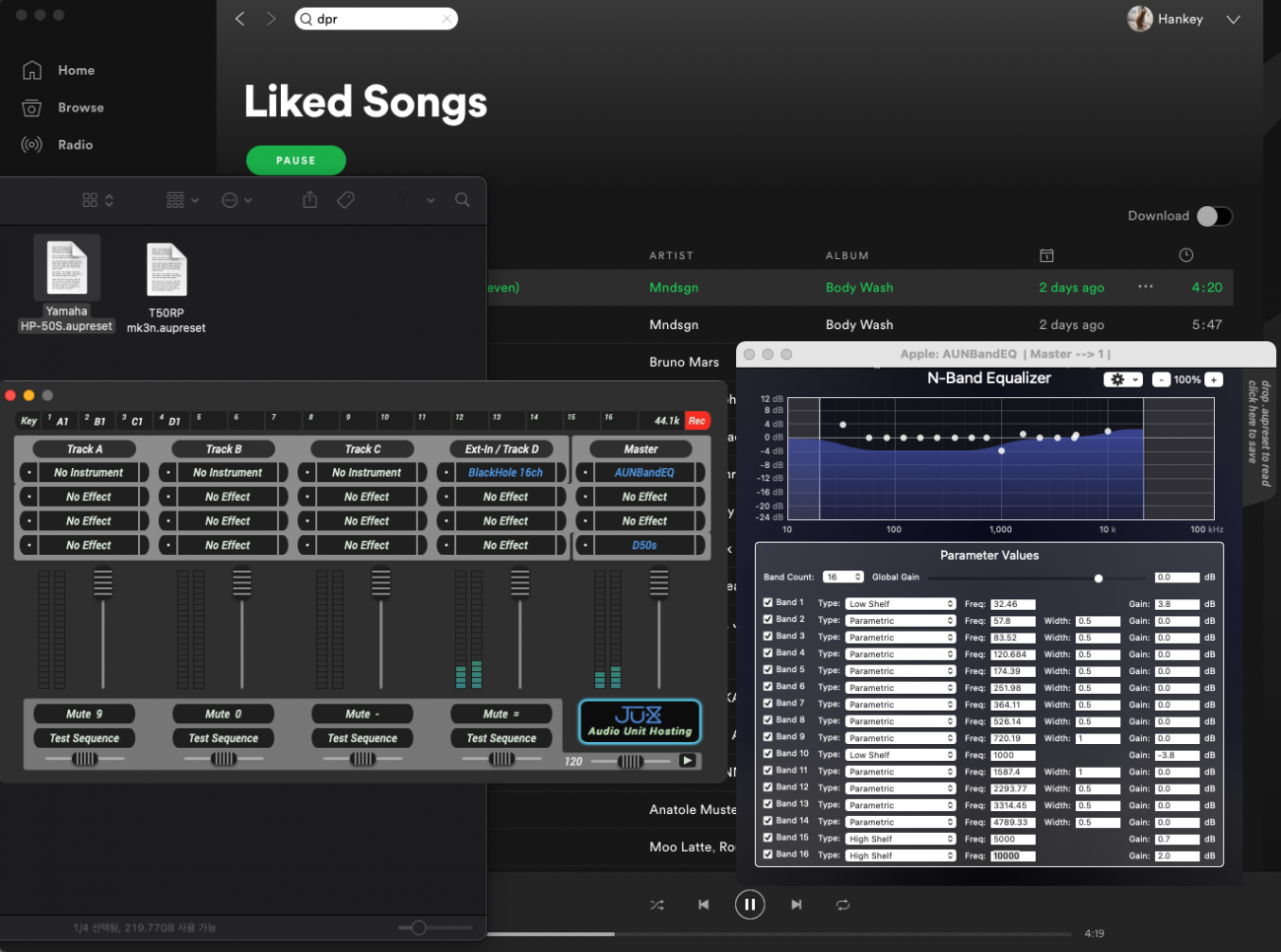Toggle shuffle in Spotify player

pos(657,905)
